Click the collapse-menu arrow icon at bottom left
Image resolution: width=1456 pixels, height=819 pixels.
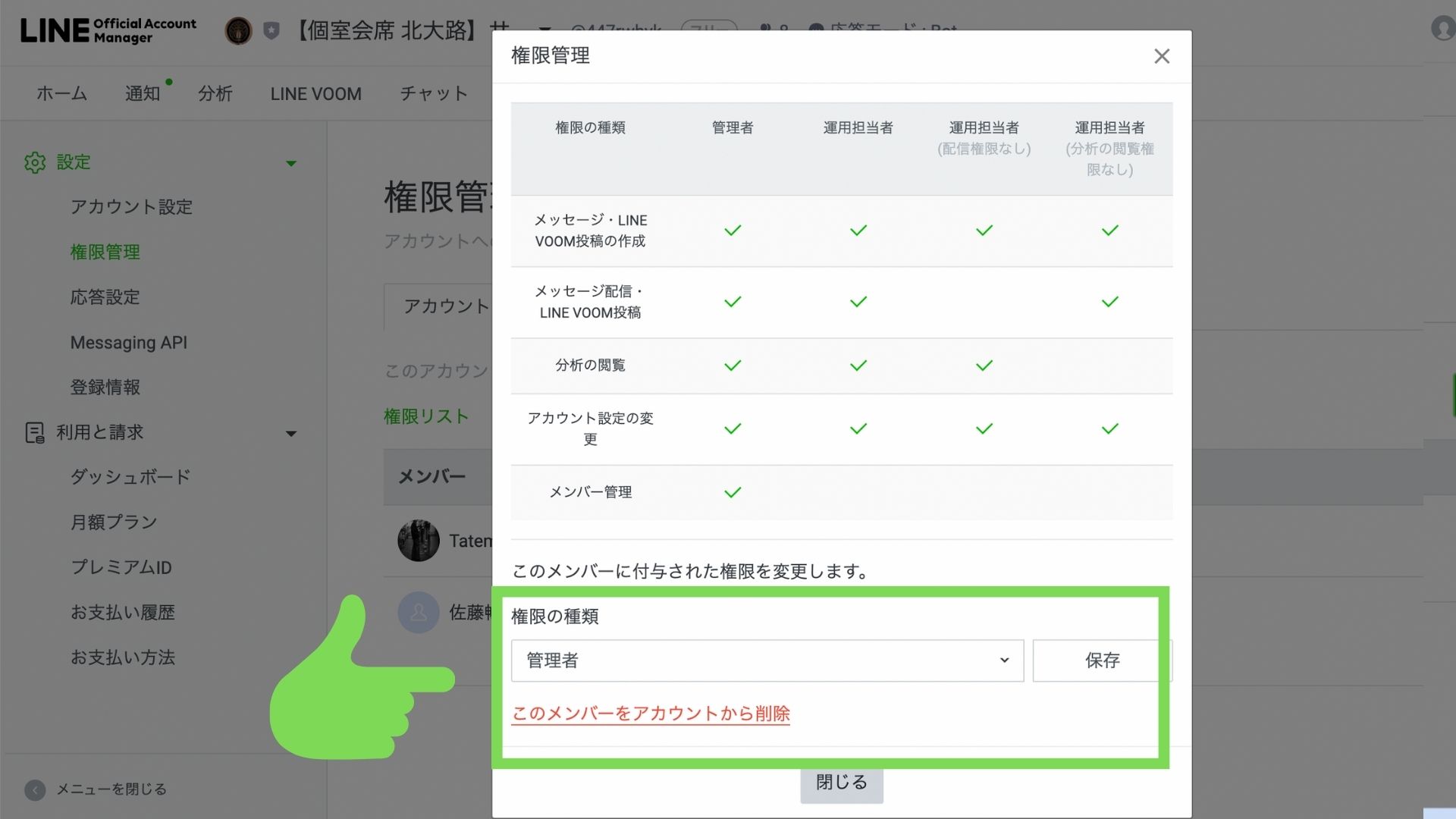pyautogui.click(x=35, y=789)
